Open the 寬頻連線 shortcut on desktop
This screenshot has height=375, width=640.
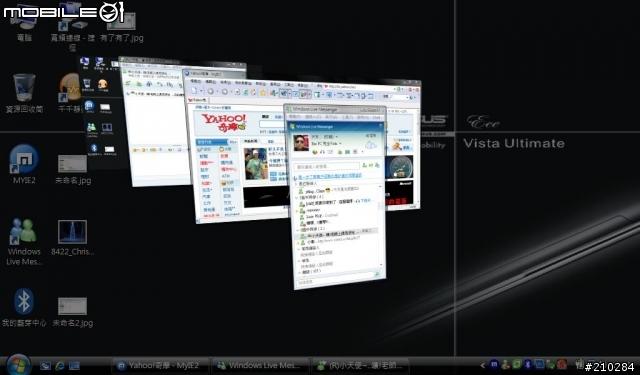pyautogui.click(x=72, y=28)
